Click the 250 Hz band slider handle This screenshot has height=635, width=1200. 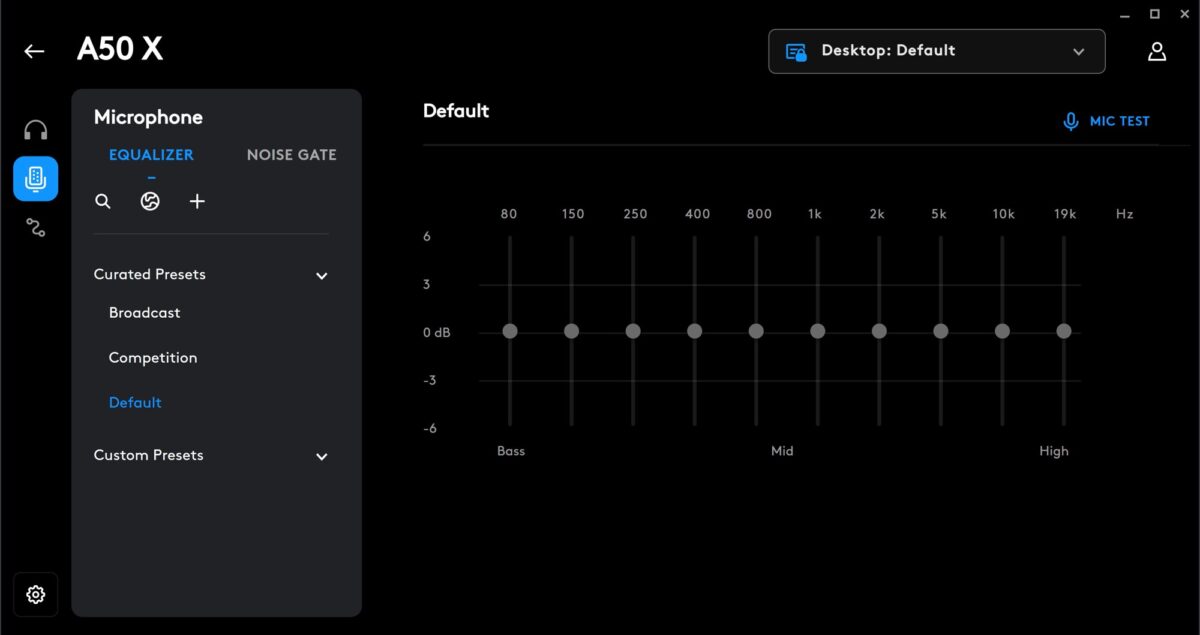point(633,331)
